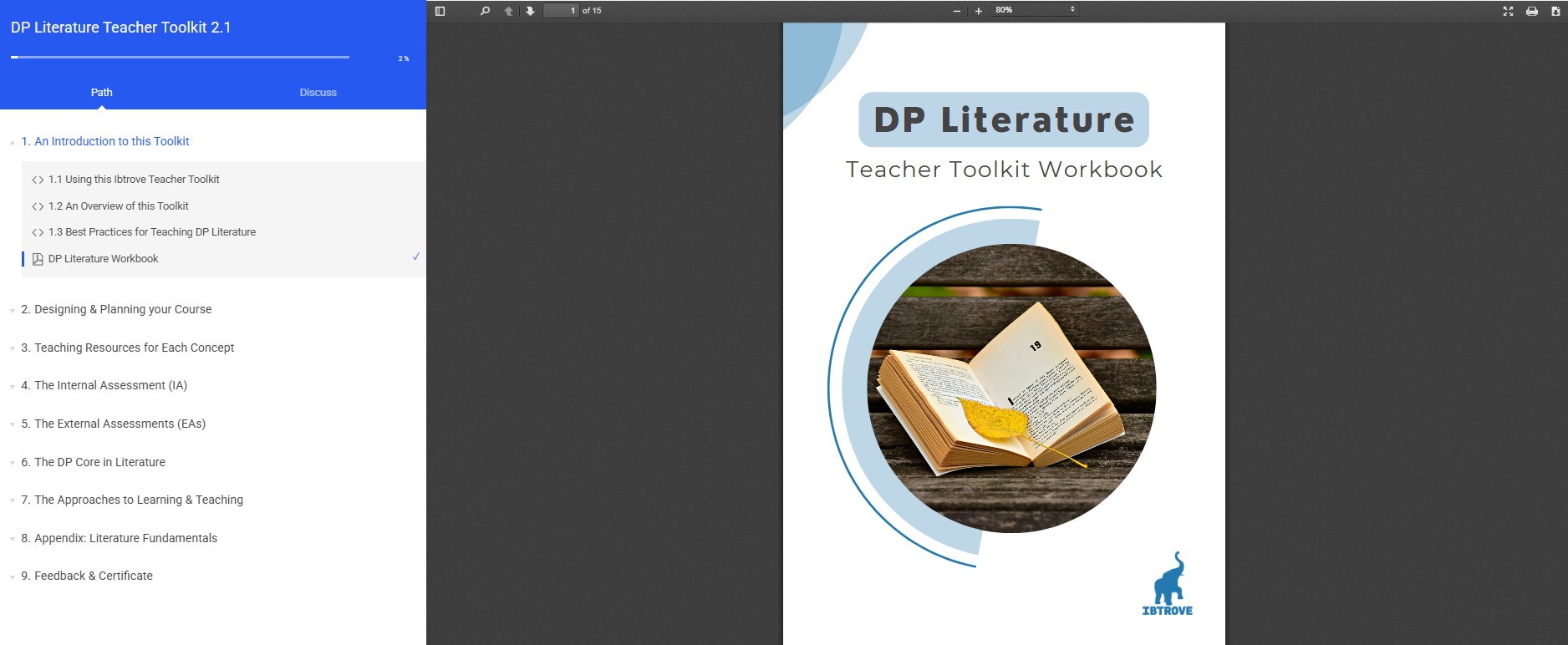Image resolution: width=1568 pixels, height=645 pixels.
Task: Click the page number input field
Action: (561, 11)
